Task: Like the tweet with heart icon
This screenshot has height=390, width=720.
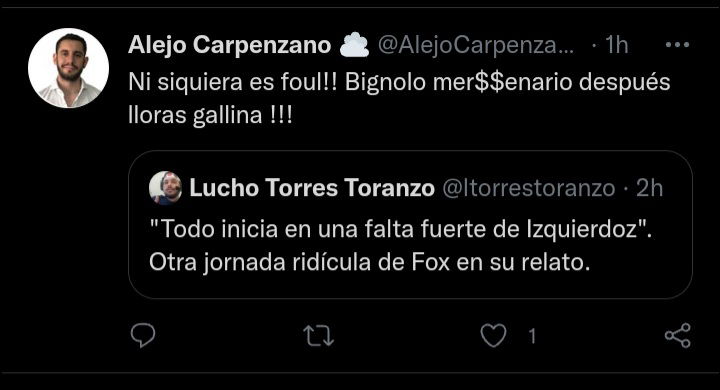Action: point(493,335)
